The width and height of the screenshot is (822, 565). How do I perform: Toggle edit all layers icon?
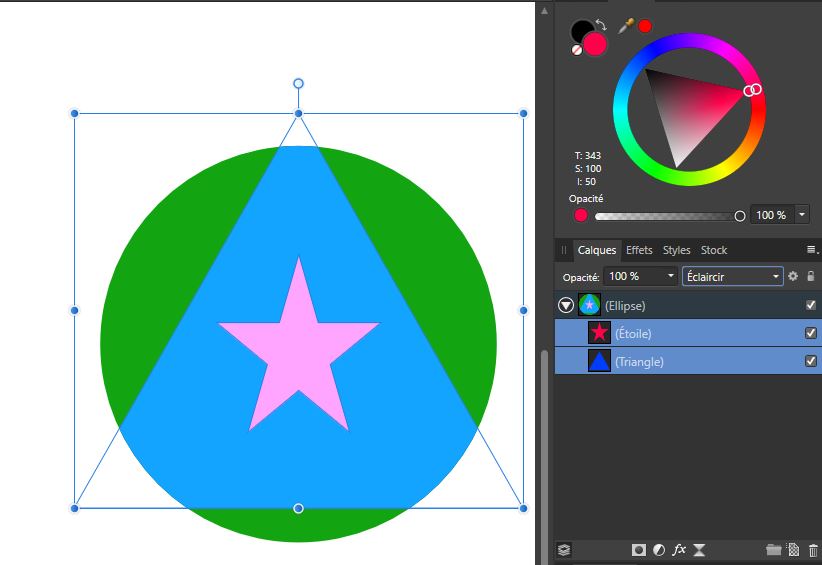pyautogui.click(x=564, y=550)
